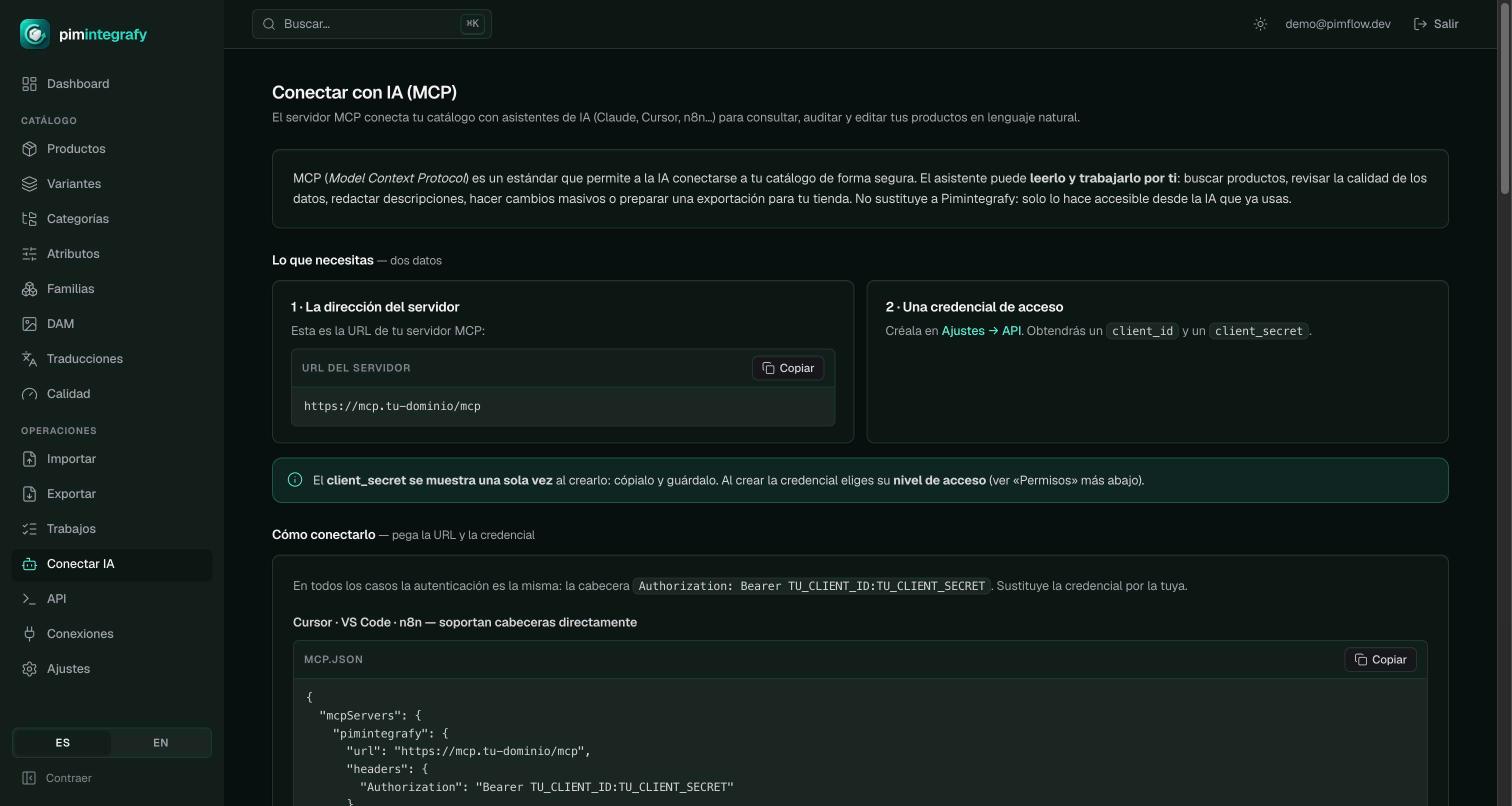Click the "CATÁLOGO" sidebar section header
This screenshot has width=1512, height=806.
[49, 121]
